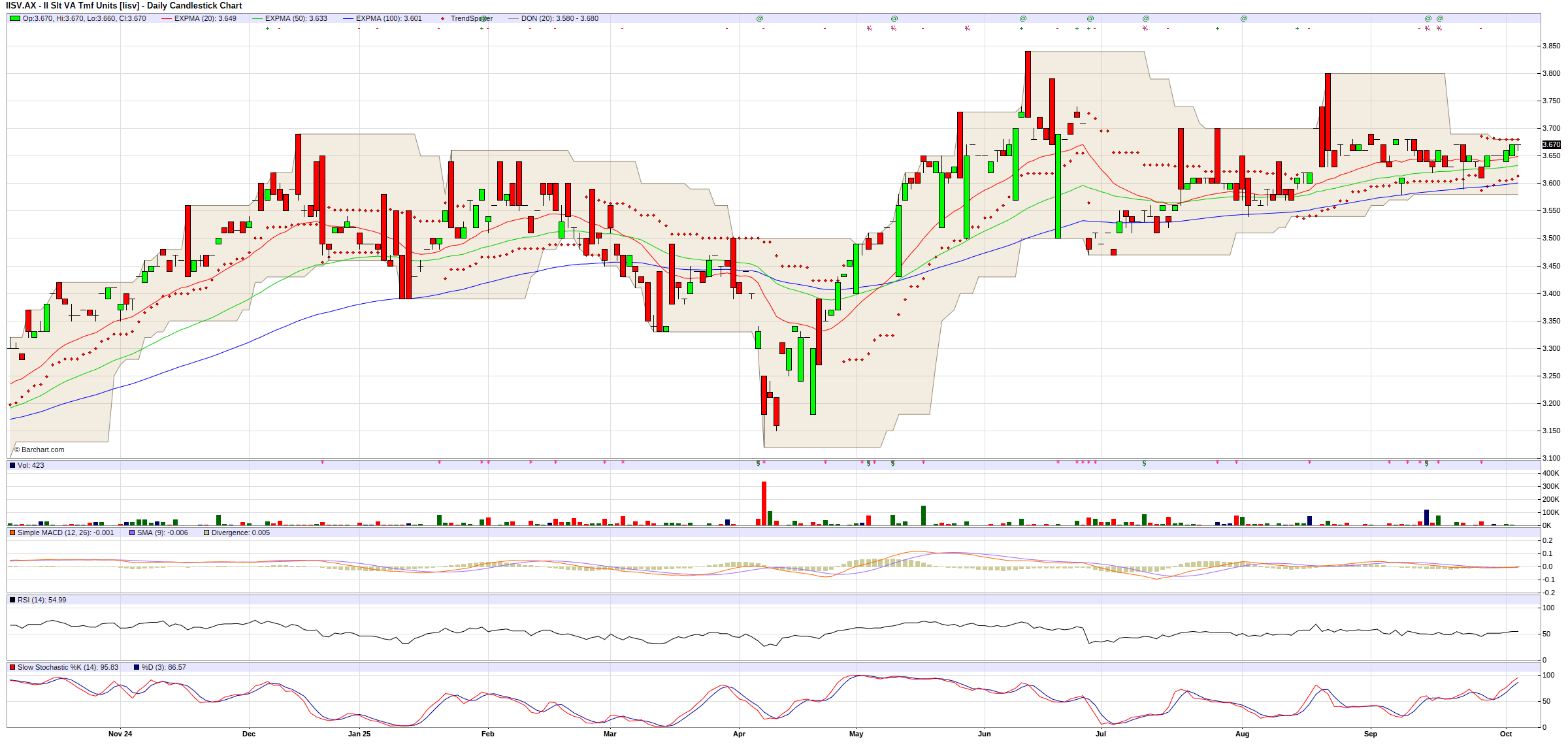Click the green EXPMA (50) legend line
Screen dimensions: 1568x754
(257, 18)
